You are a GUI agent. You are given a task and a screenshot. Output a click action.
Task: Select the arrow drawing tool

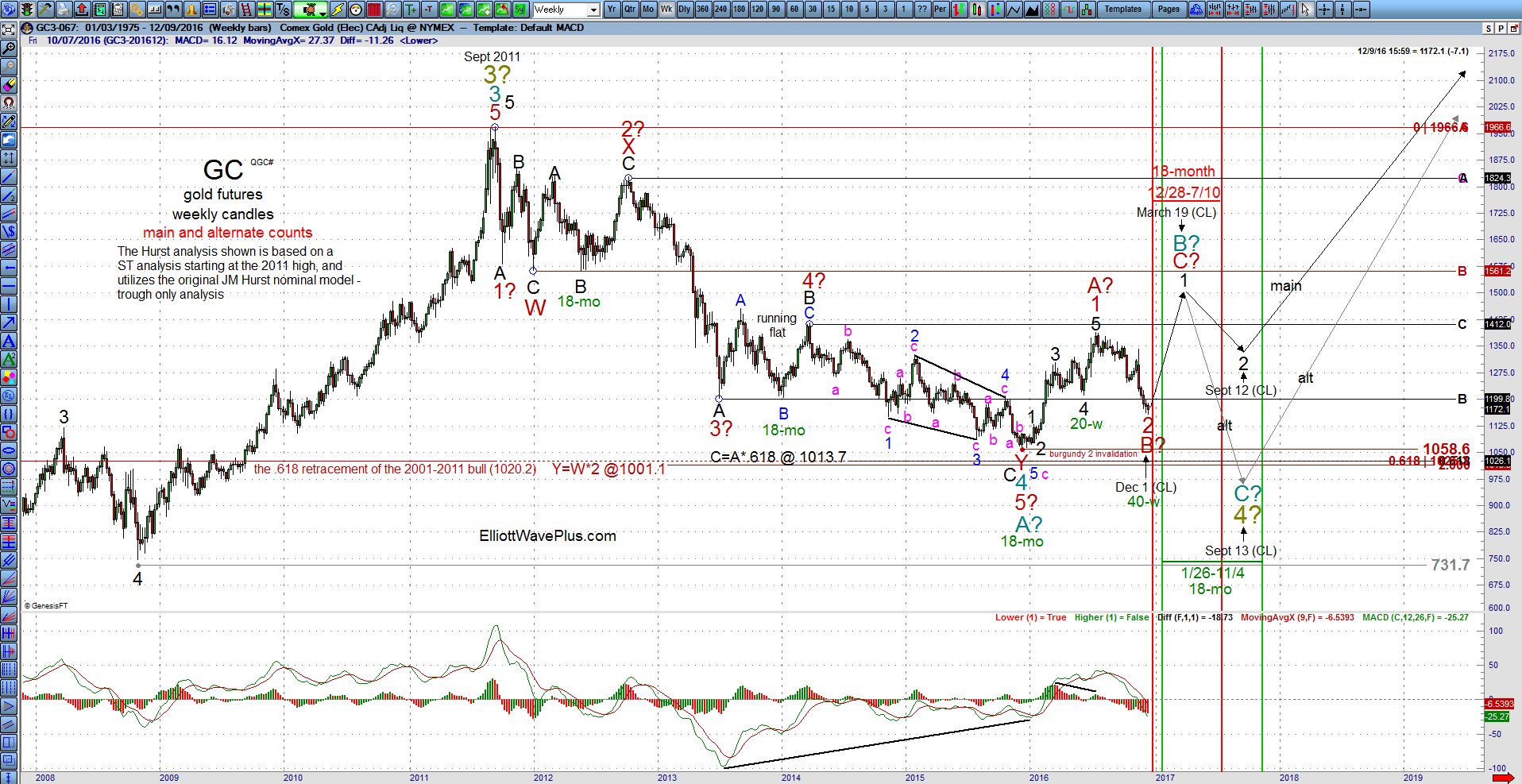pos(9,322)
